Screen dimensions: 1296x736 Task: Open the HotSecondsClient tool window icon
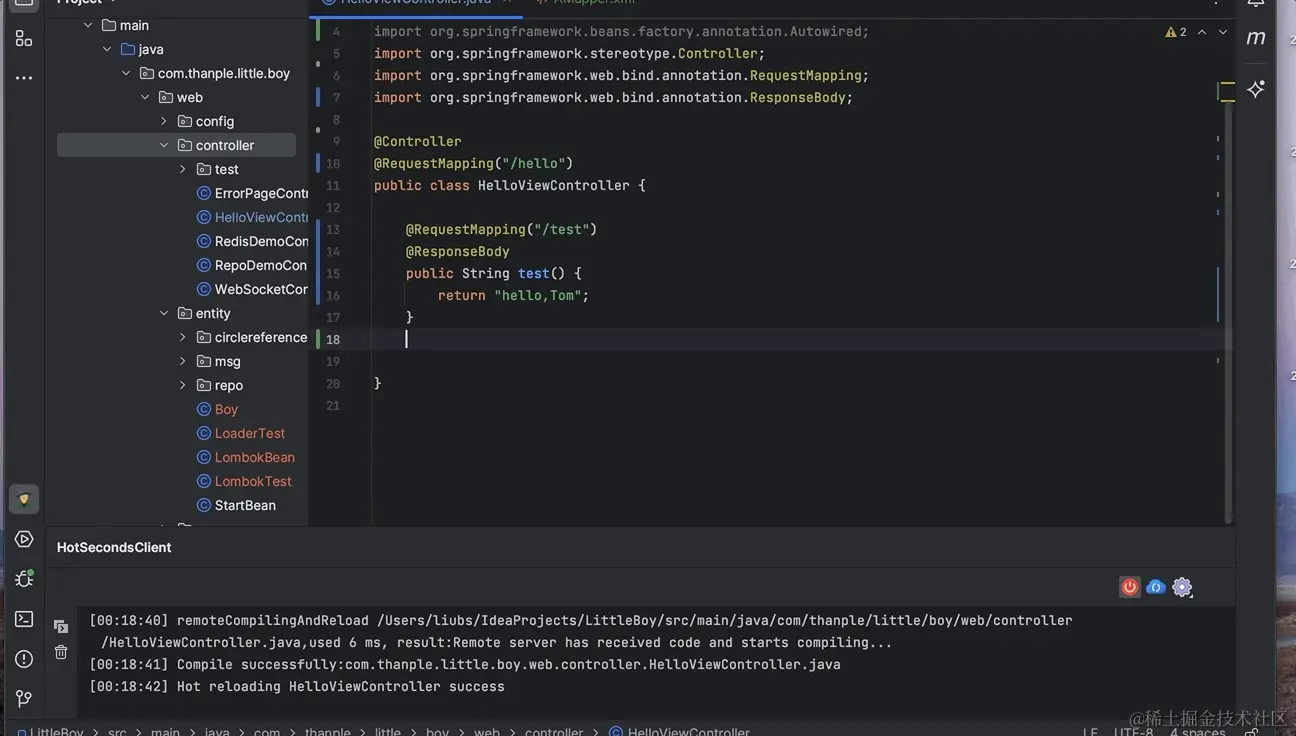click(x=24, y=499)
